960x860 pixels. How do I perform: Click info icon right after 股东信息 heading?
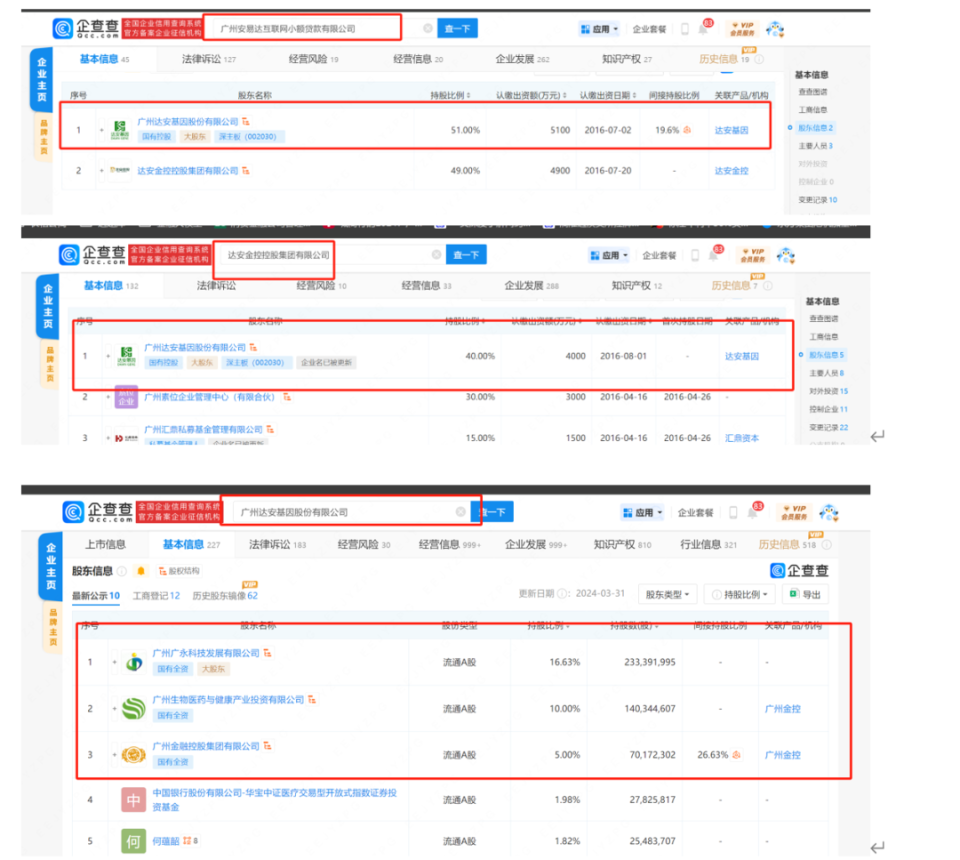122,571
